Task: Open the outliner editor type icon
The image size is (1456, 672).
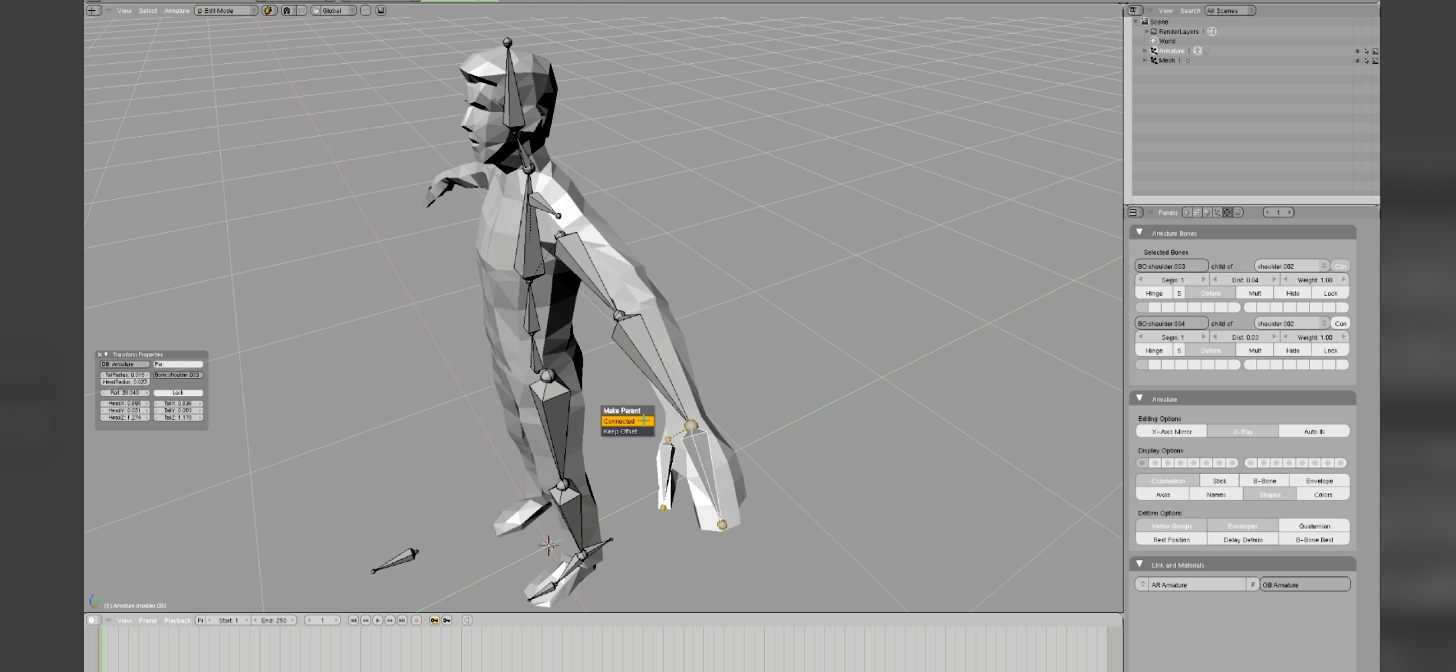Action: click(1135, 10)
